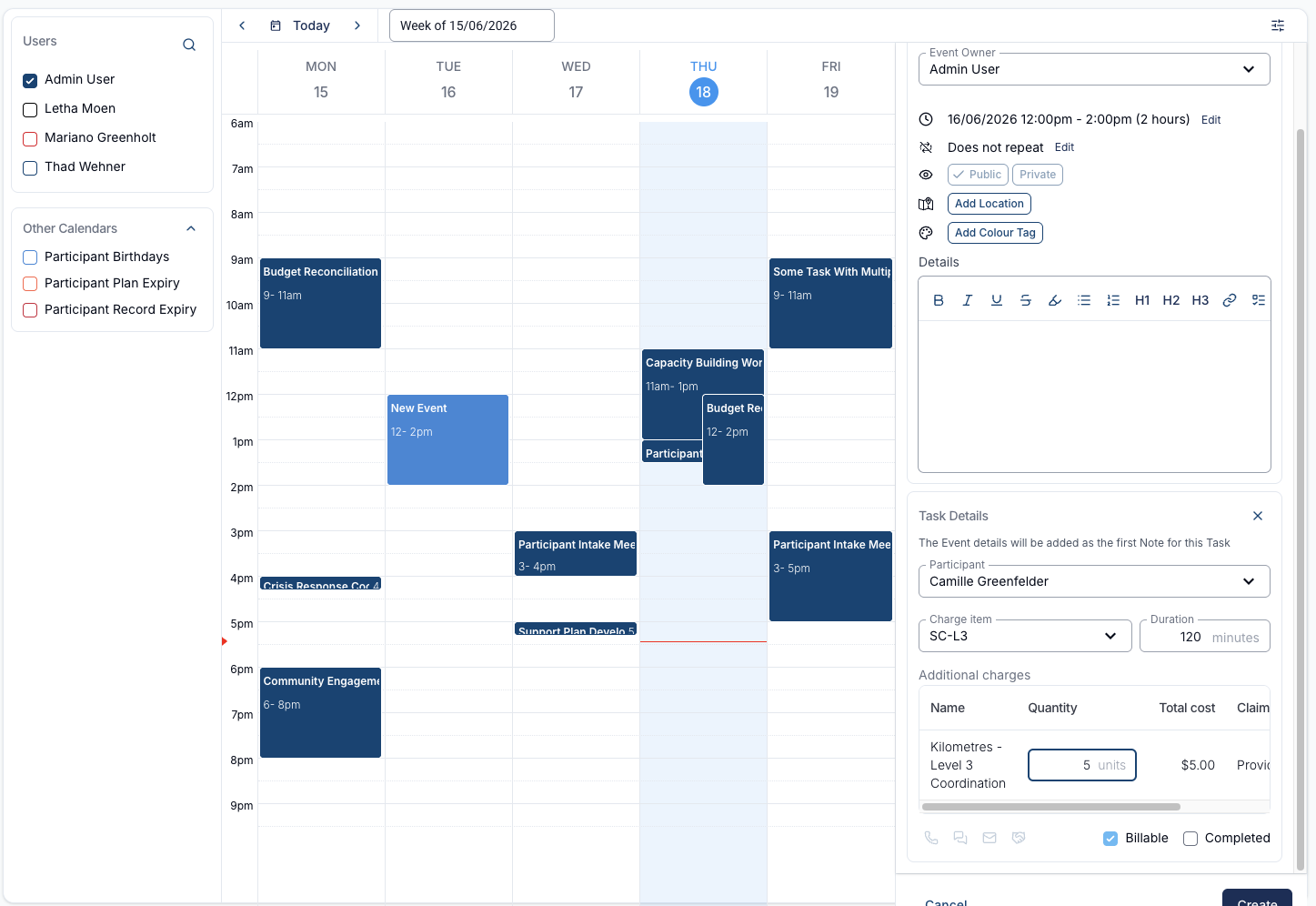
Task: Close the Task Details section
Action: [x=1258, y=516]
